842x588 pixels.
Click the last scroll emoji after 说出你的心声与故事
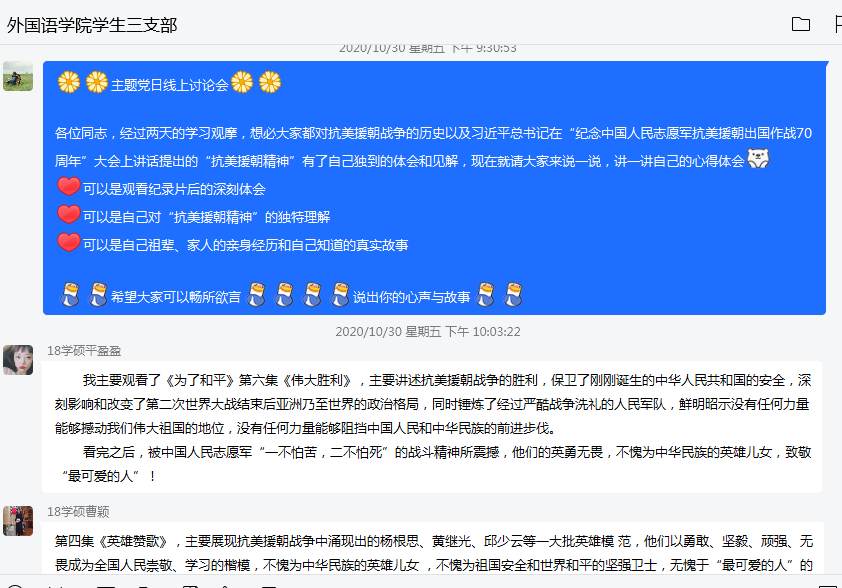pyautogui.click(x=514, y=295)
